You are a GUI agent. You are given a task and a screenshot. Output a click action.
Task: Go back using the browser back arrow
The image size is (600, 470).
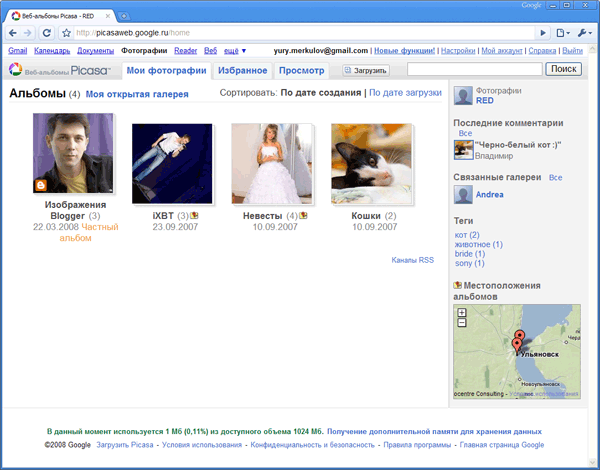coord(13,33)
